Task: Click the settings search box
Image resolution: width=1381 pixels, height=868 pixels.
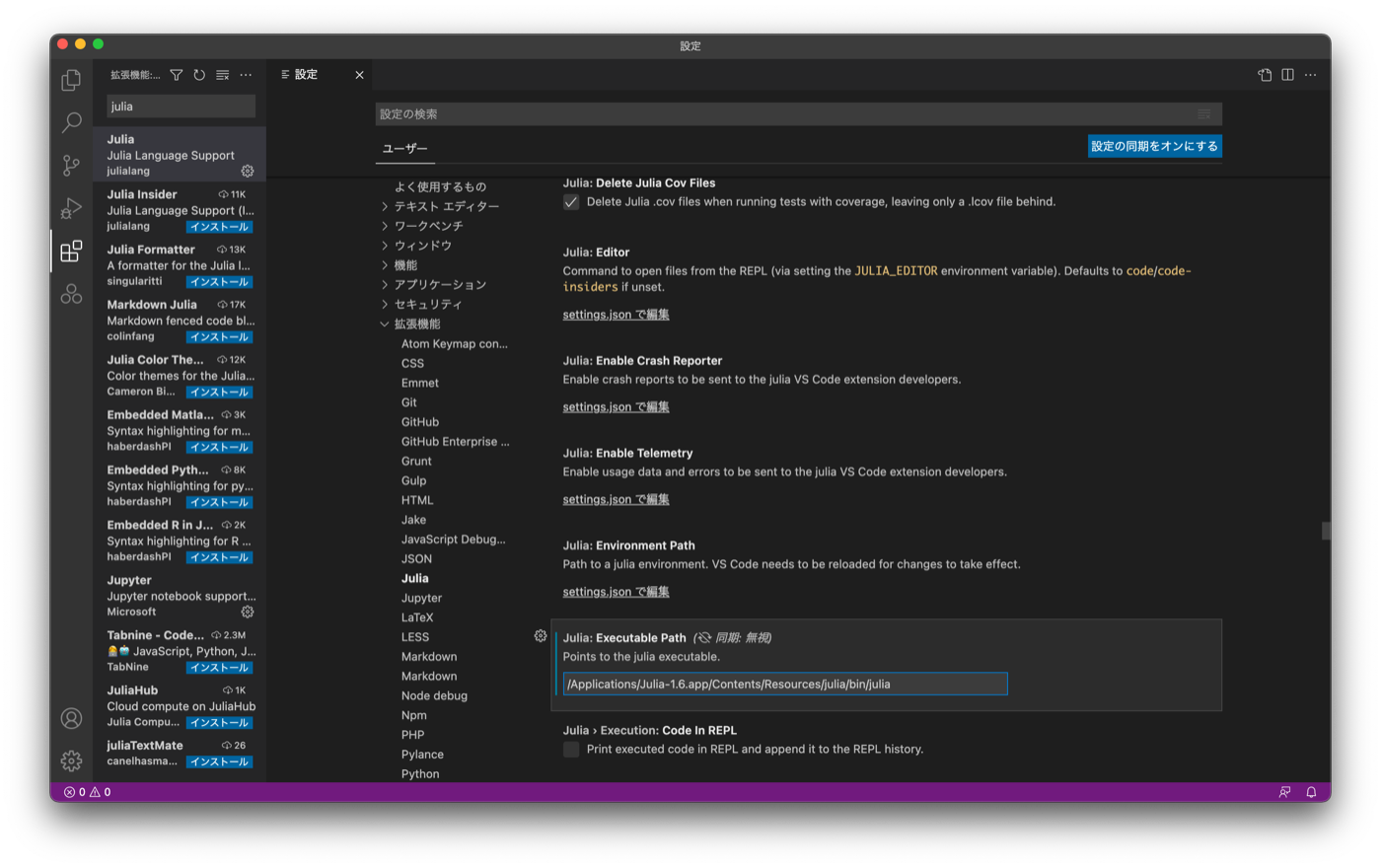Action: click(x=798, y=114)
